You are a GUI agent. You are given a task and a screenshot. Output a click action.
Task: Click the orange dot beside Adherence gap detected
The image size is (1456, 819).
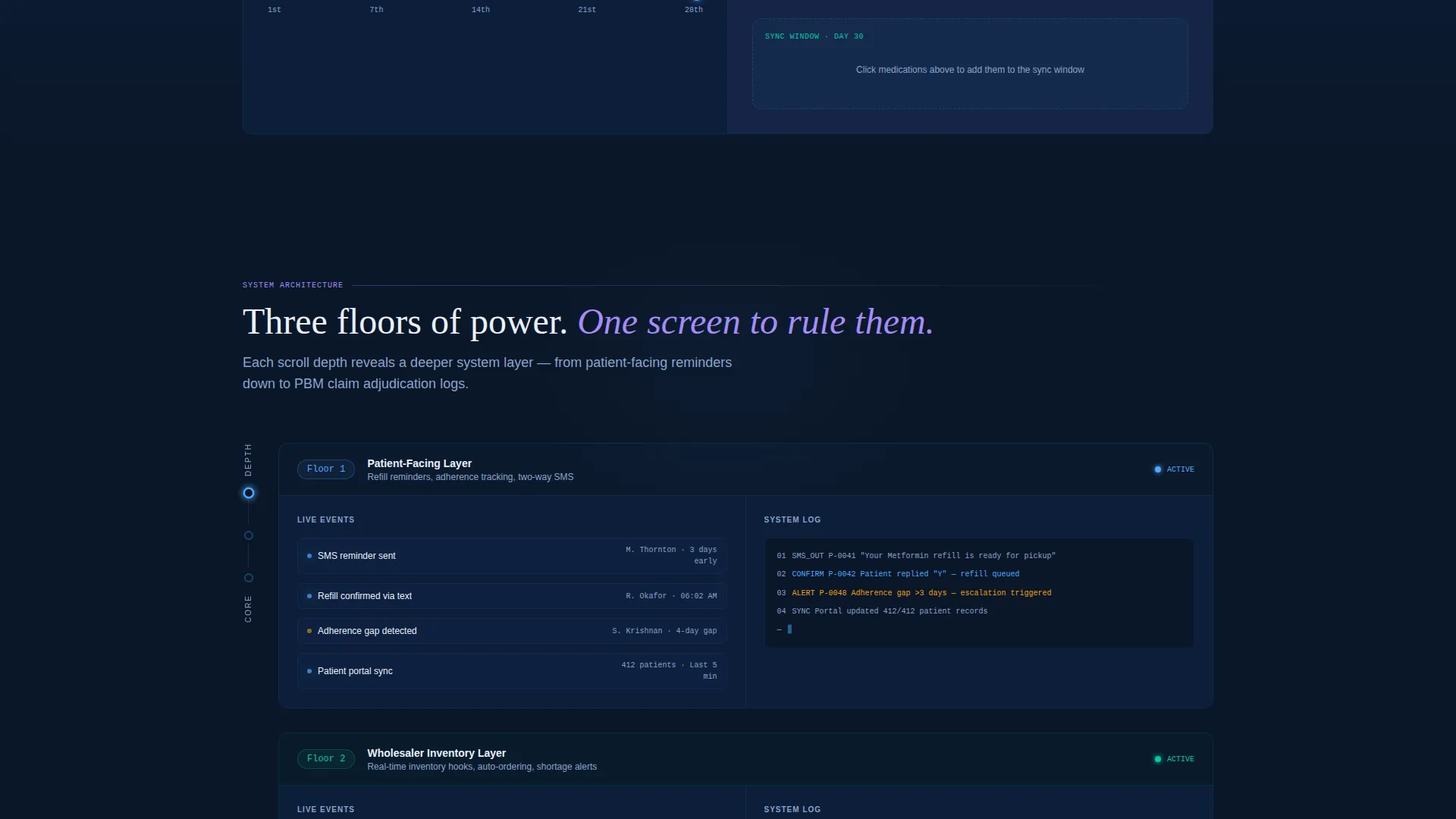[x=309, y=631]
